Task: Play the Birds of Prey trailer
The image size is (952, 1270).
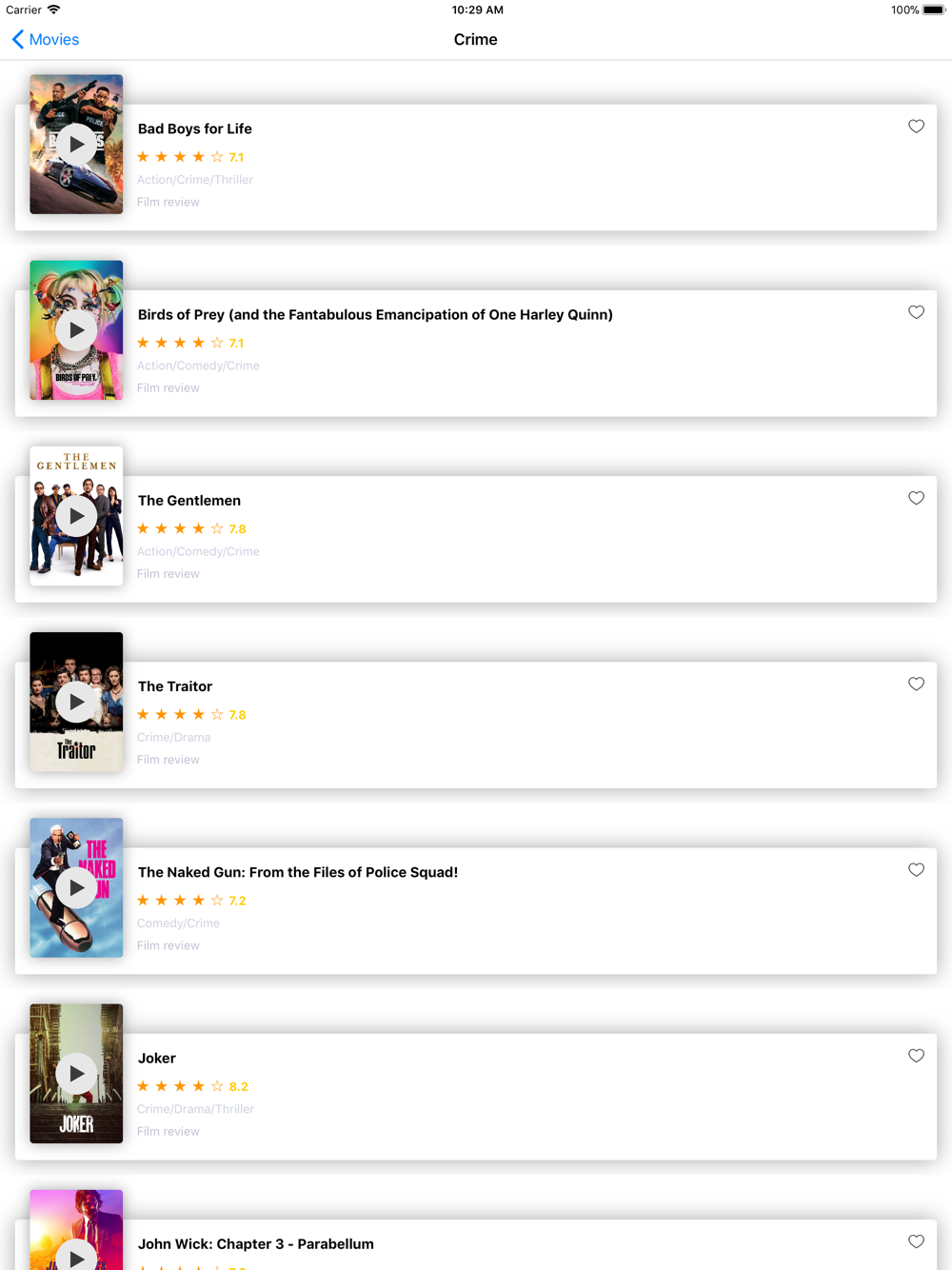Action: [x=76, y=330]
